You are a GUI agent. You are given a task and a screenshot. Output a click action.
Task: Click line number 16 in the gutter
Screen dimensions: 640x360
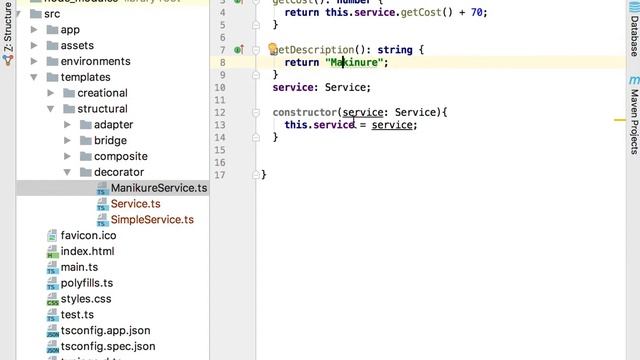(x=220, y=162)
